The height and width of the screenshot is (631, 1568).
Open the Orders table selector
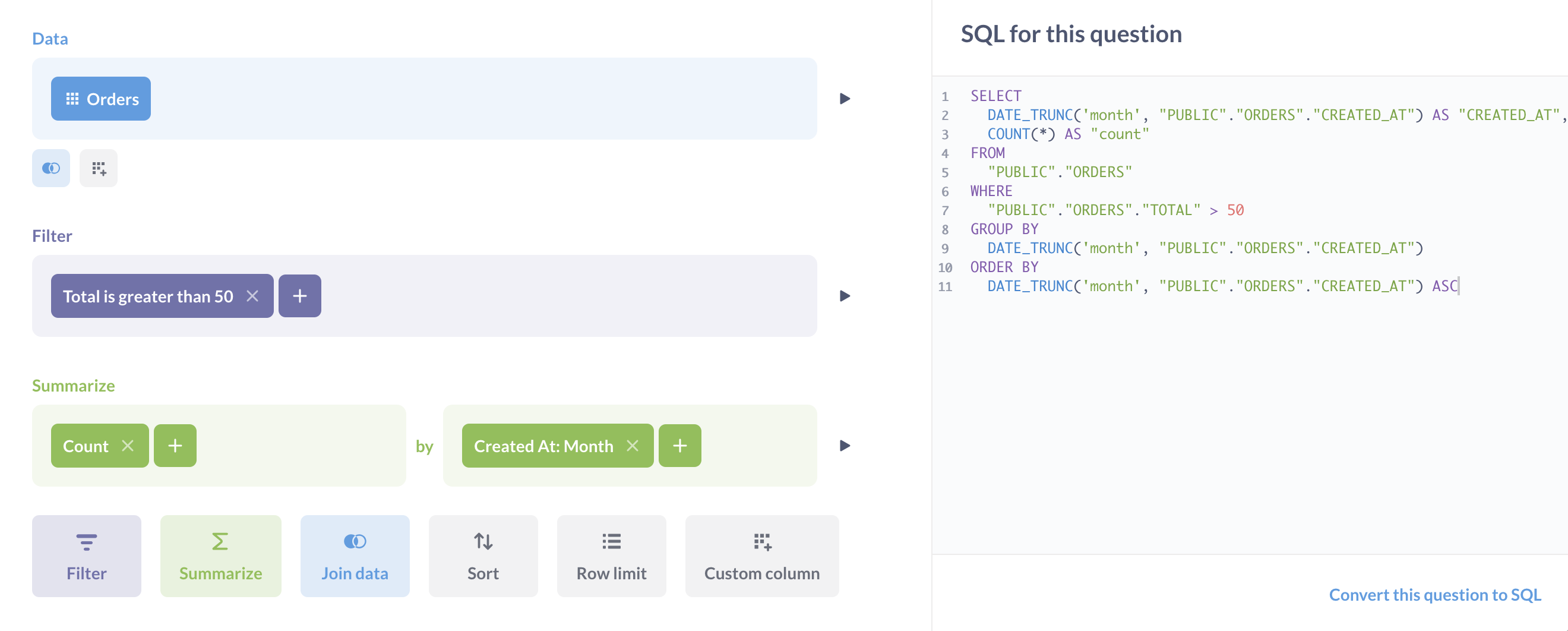tap(100, 98)
